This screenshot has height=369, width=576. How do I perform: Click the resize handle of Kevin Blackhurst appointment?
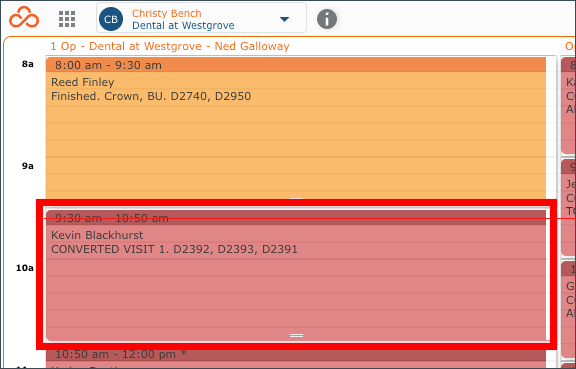click(296, 336)
